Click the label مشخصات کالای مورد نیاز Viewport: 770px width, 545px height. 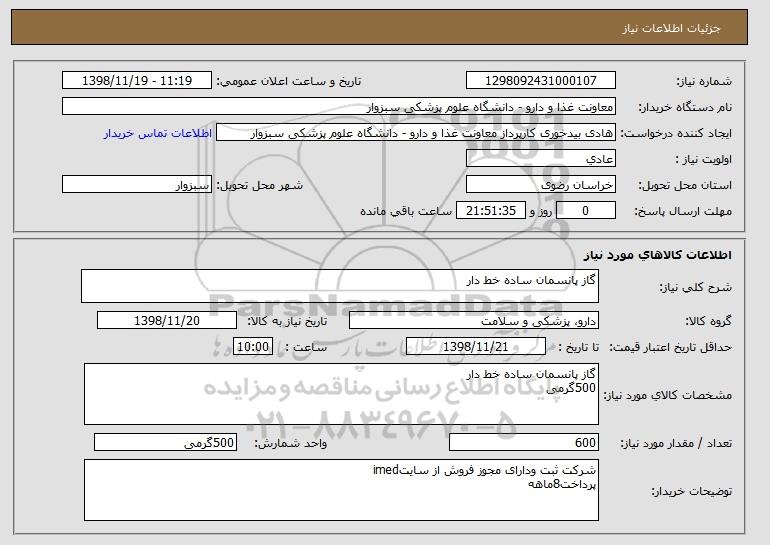click(x=667, y=395)
